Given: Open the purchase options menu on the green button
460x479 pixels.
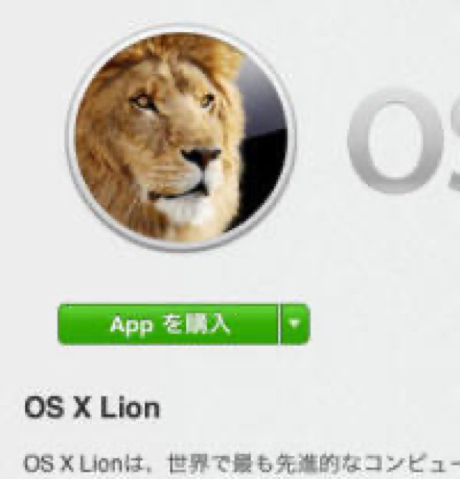Looking at the screenshot, I should point(295,323).
